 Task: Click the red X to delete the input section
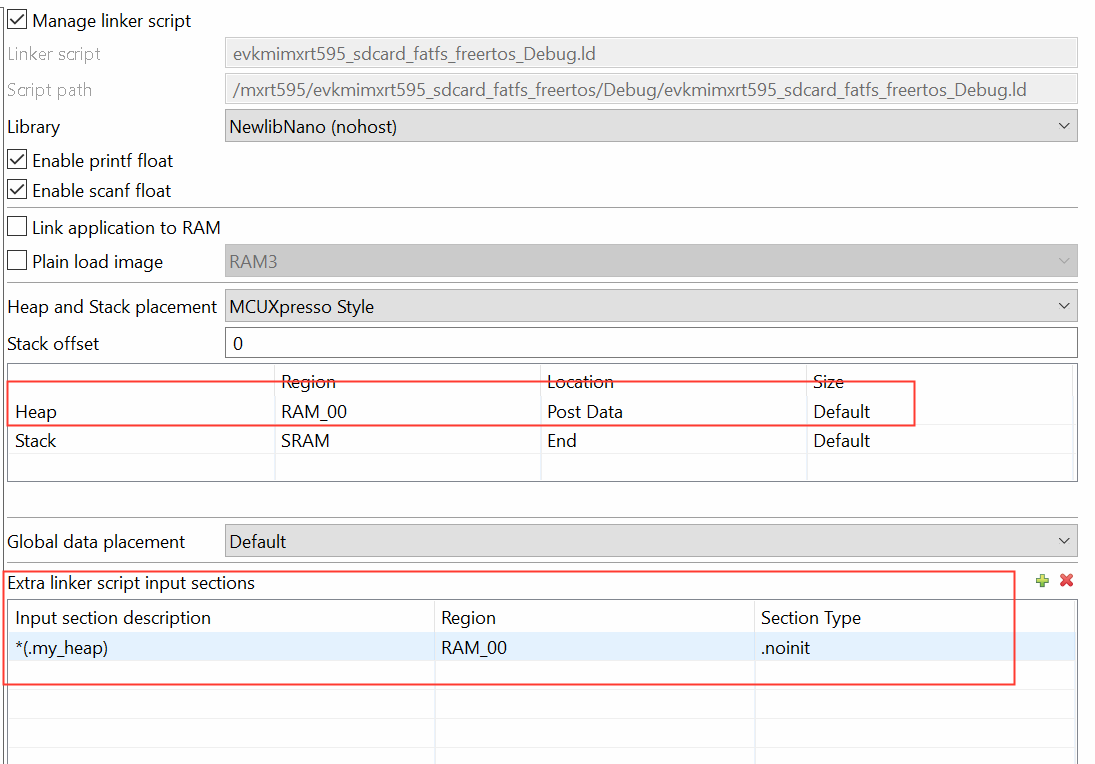[x=1066, y=580]
